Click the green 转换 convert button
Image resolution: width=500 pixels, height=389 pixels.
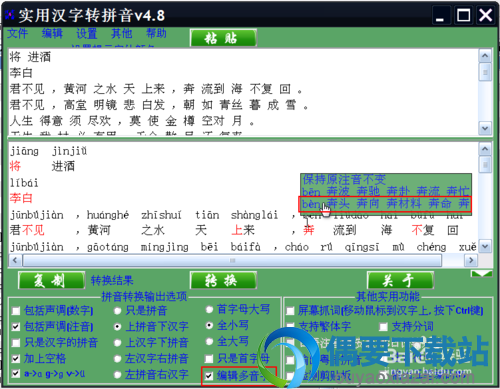pos(223,280)
